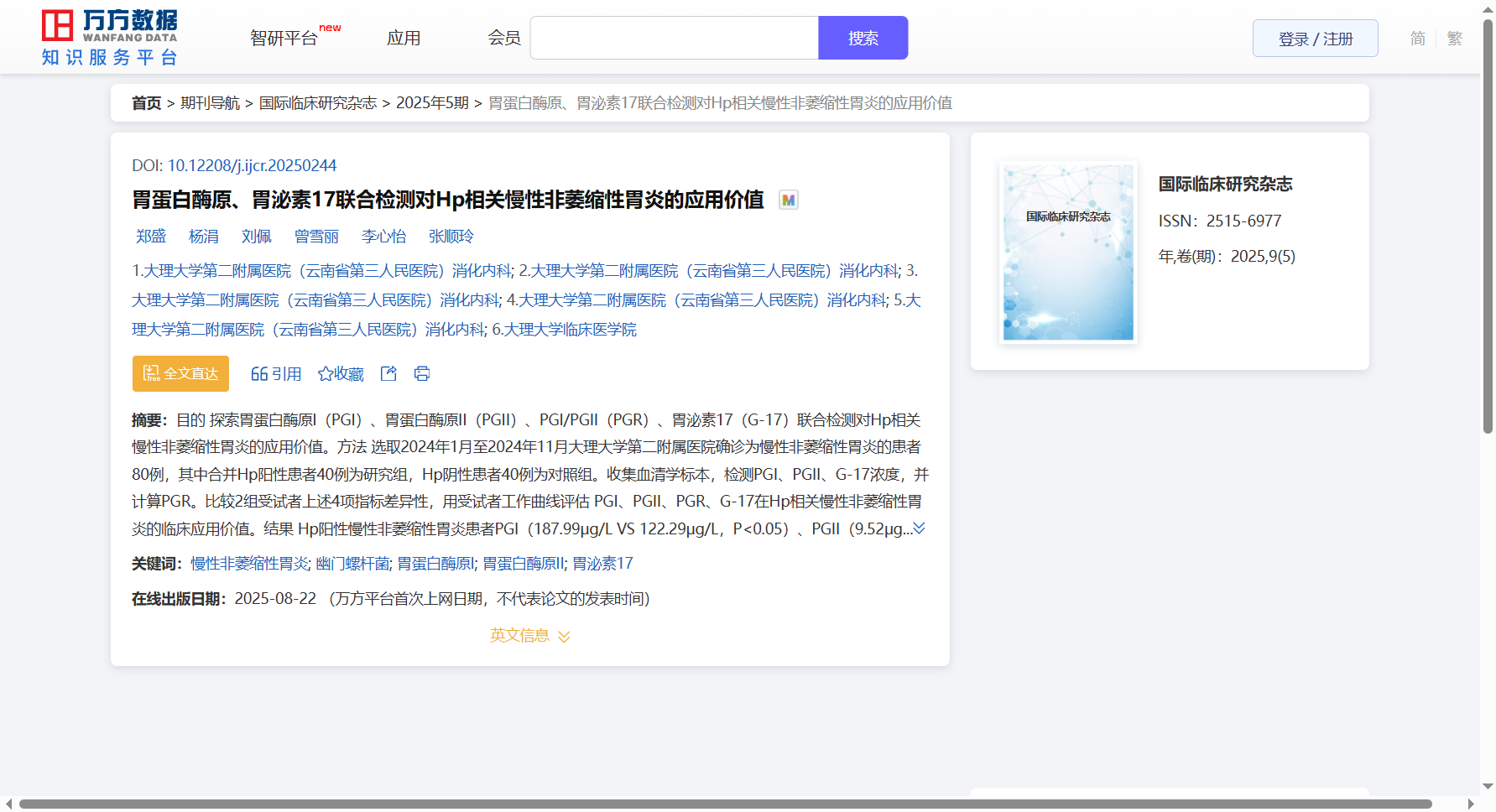1496x812 pixels.
Task: Click the 搜索 search button
Action: 863,39
